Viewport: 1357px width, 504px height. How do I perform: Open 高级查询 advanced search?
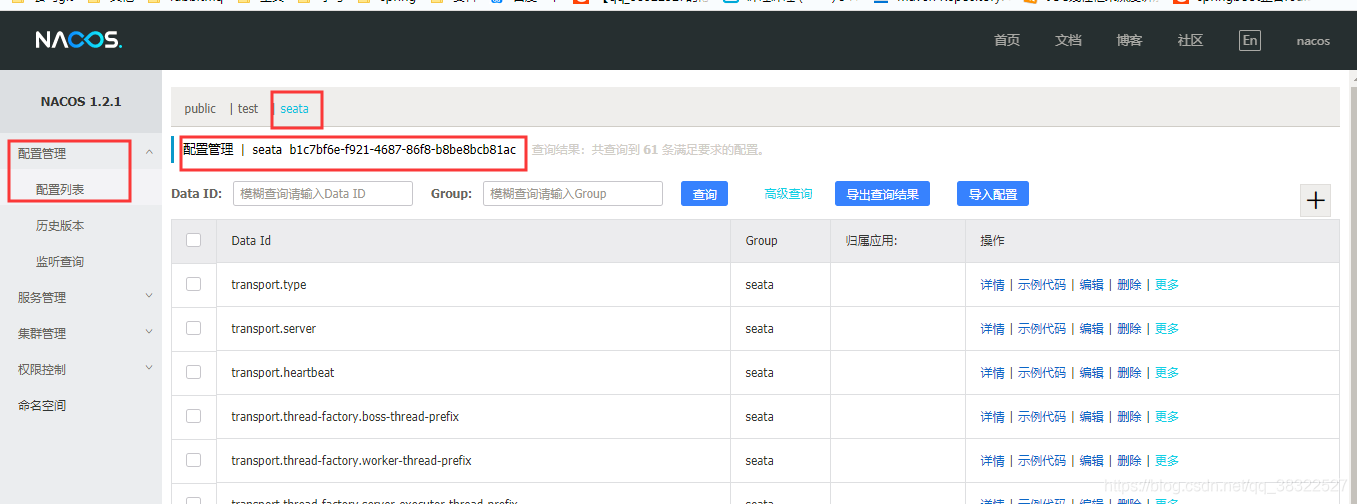788,194
